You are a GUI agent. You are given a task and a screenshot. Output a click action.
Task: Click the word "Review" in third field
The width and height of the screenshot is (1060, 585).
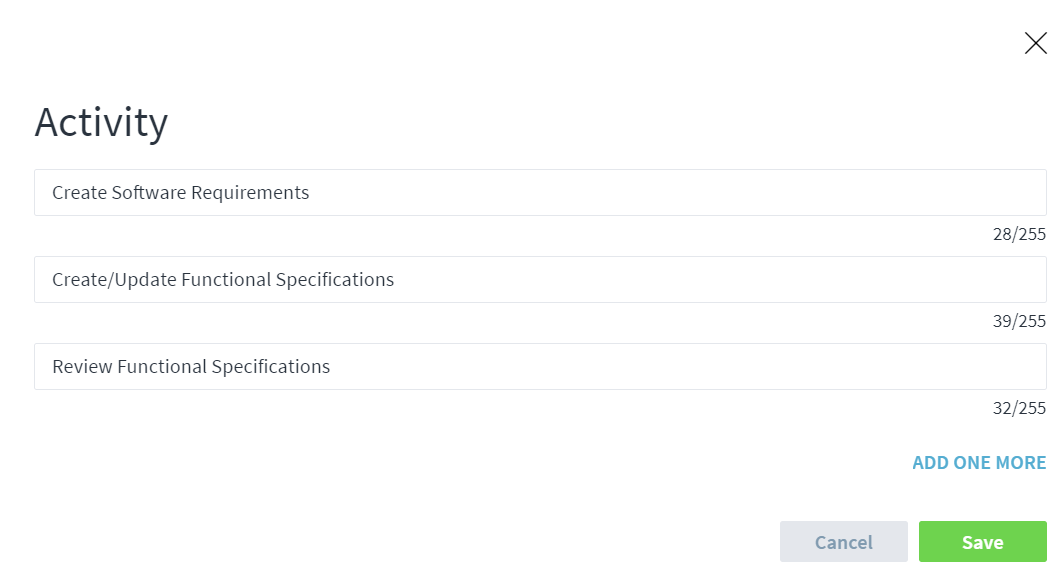click(x=82, y=367)
